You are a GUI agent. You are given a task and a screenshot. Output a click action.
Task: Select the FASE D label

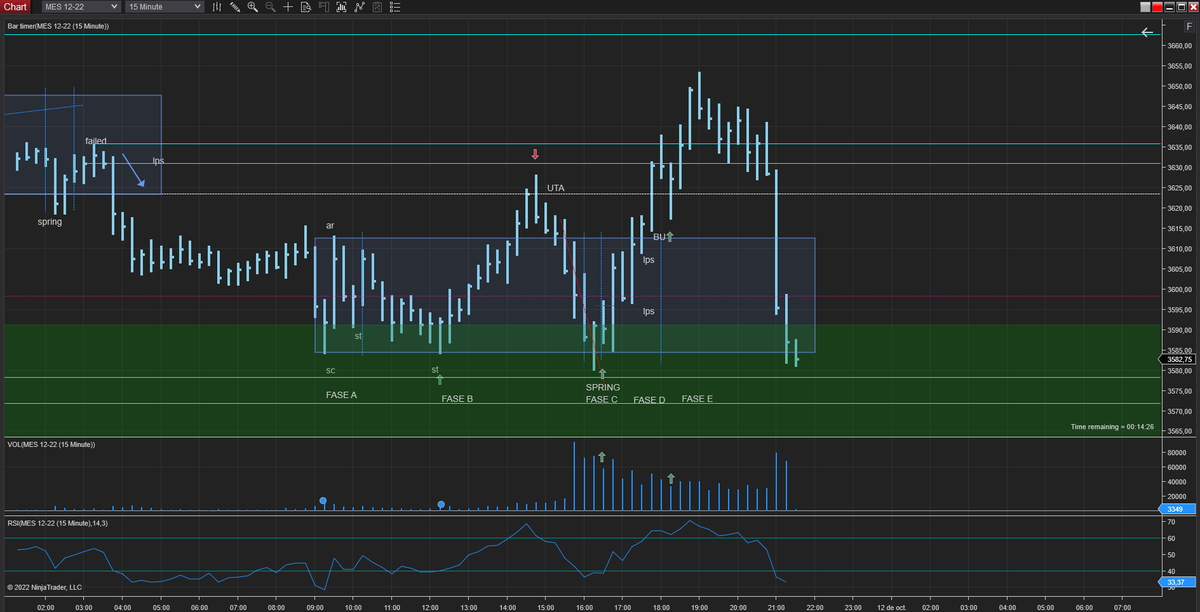pos(649,400)
